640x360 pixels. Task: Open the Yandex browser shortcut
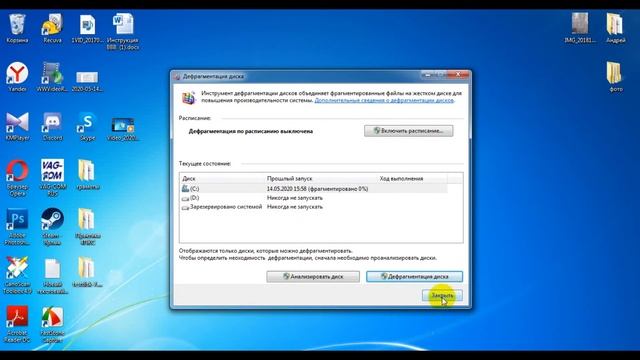[x=17, y=77]
